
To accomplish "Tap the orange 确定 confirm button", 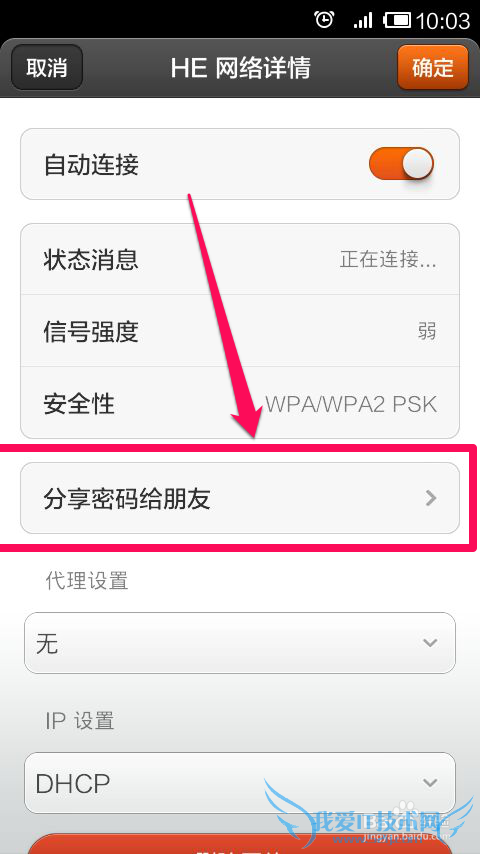I will coord(433,68).
